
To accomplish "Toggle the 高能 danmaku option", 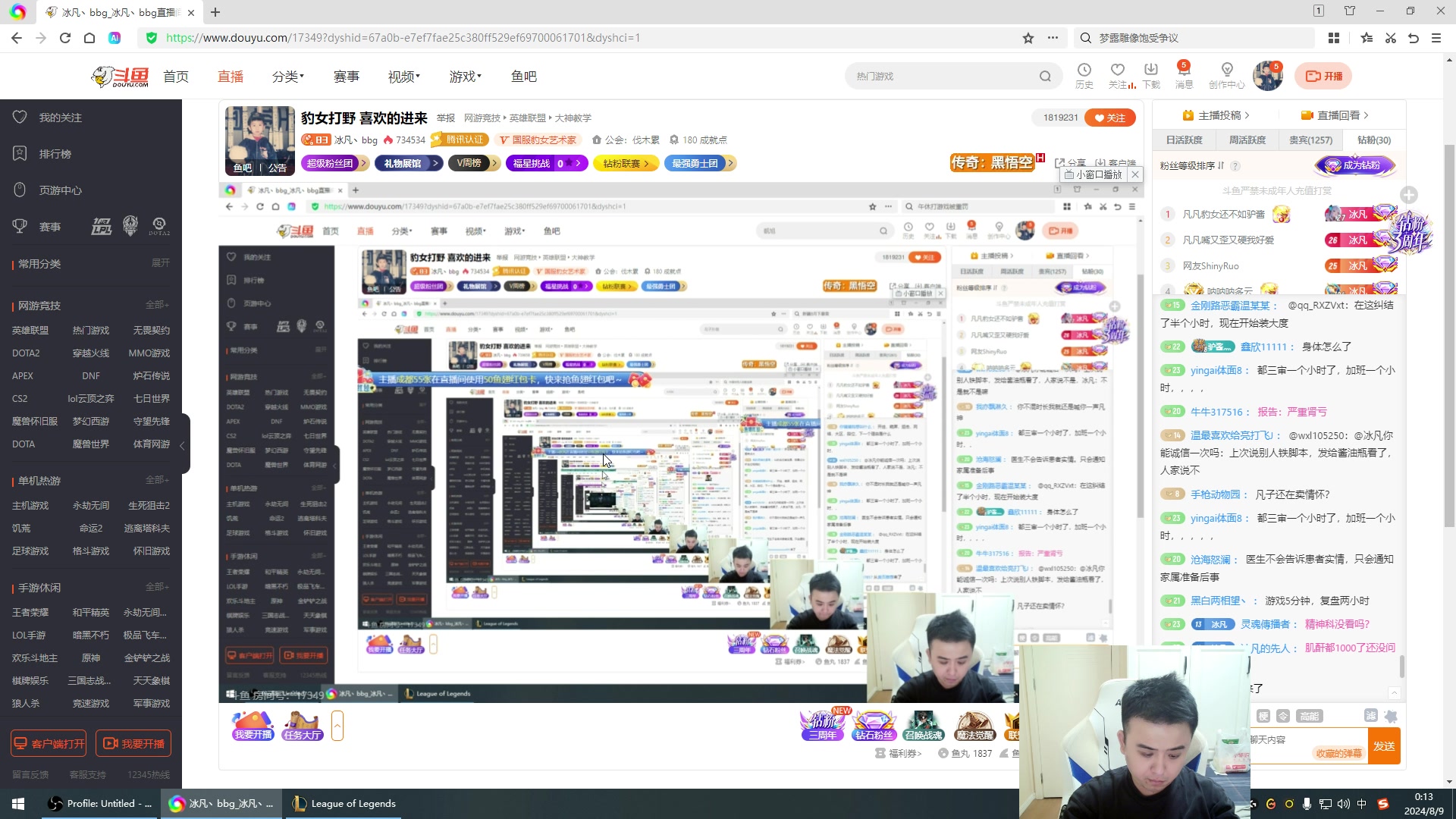I will (1310, 716).
